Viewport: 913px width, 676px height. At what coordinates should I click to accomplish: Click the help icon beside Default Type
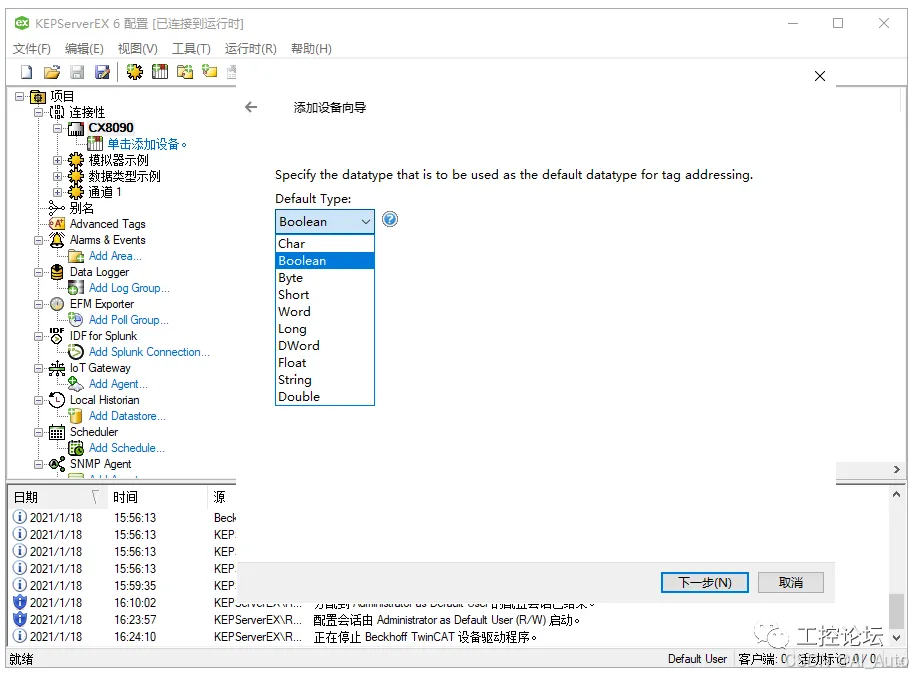pos(390,220)
